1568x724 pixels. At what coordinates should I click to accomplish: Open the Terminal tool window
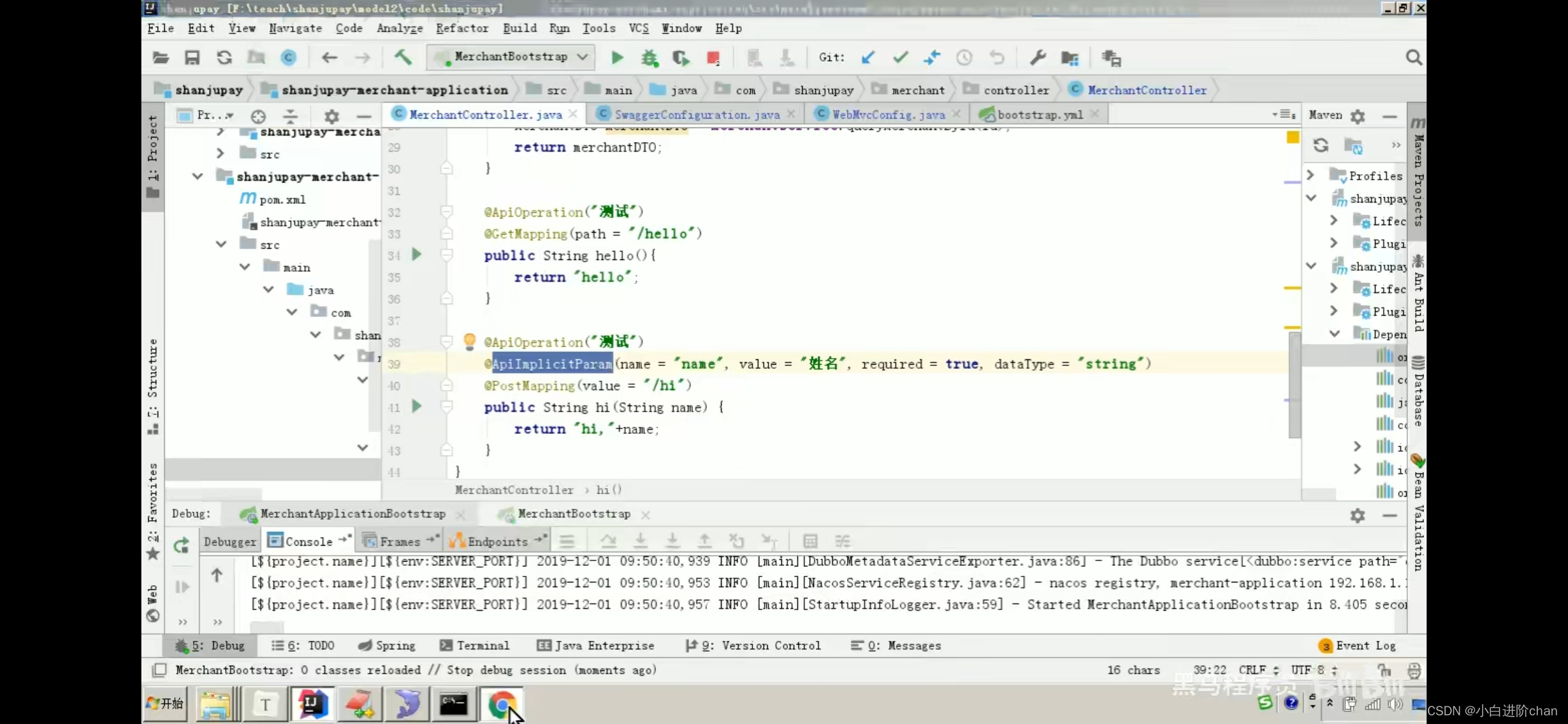click(x=474, y=646)
